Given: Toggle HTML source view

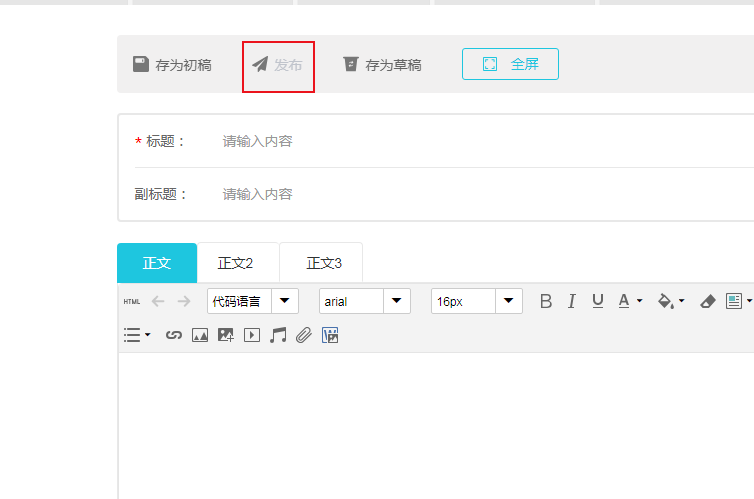Looking at the screenshot, I should point(132,301).
